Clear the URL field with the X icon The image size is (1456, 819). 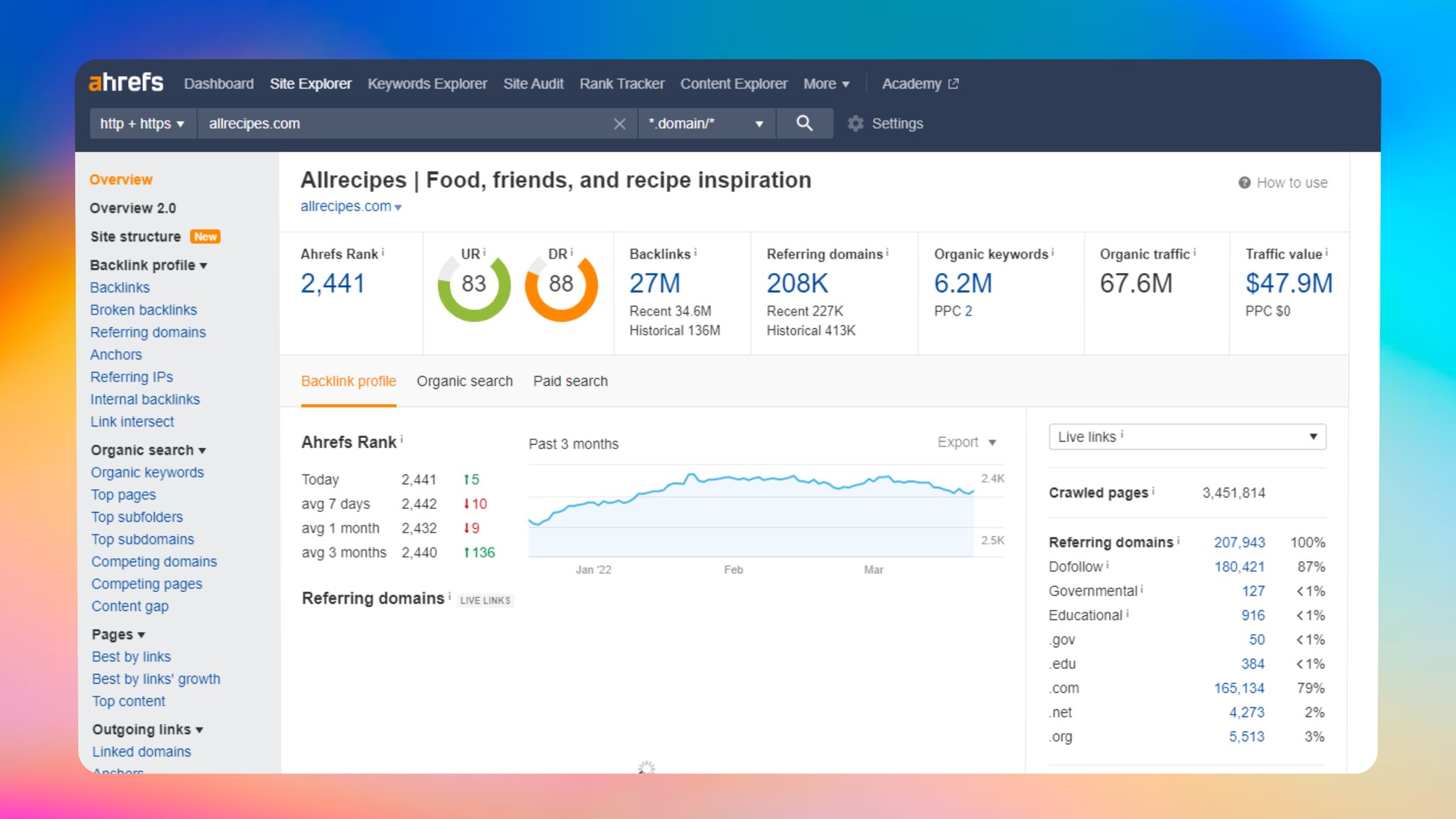(x=619, y=124)
